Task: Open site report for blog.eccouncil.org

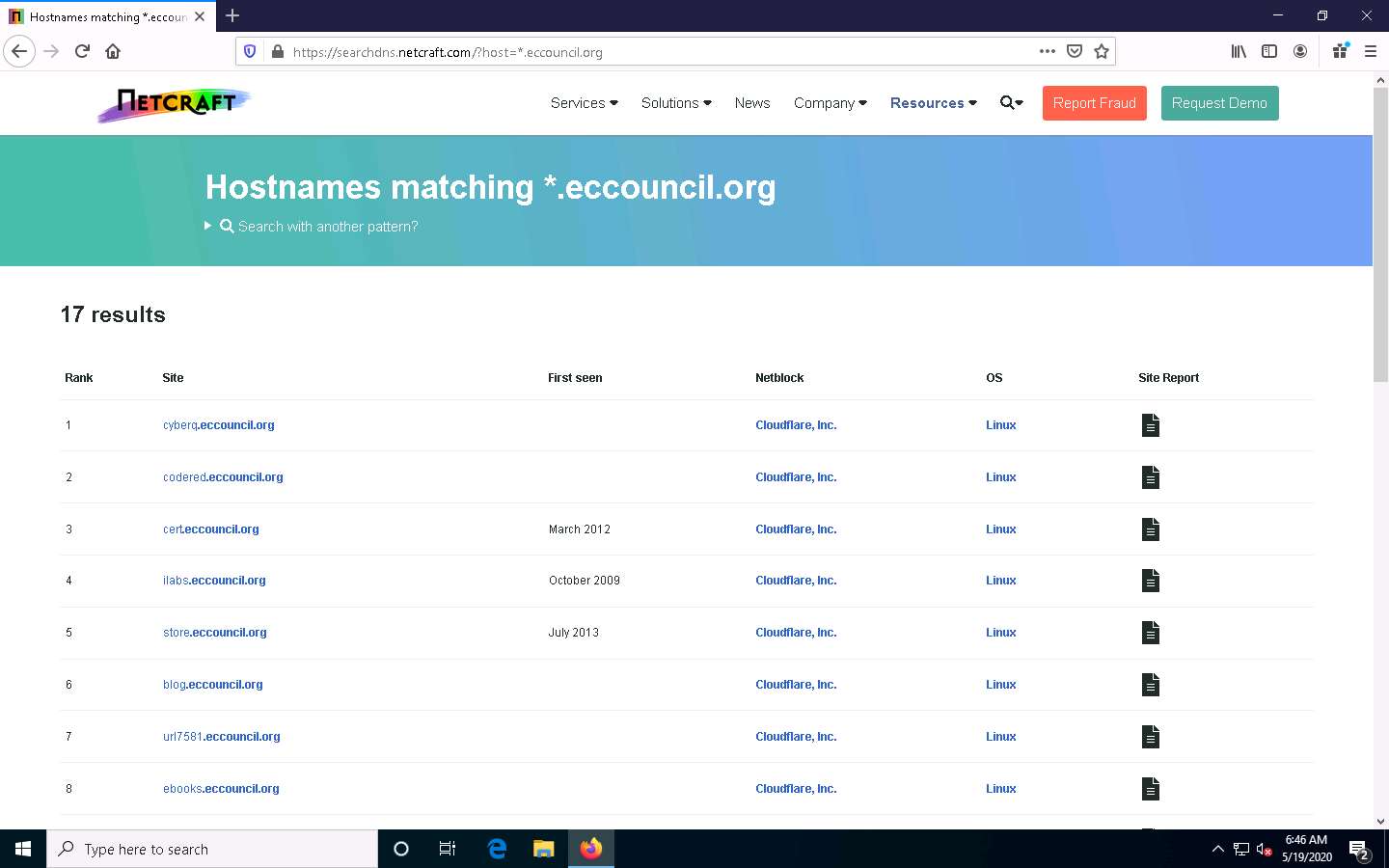Action: 1150,685
